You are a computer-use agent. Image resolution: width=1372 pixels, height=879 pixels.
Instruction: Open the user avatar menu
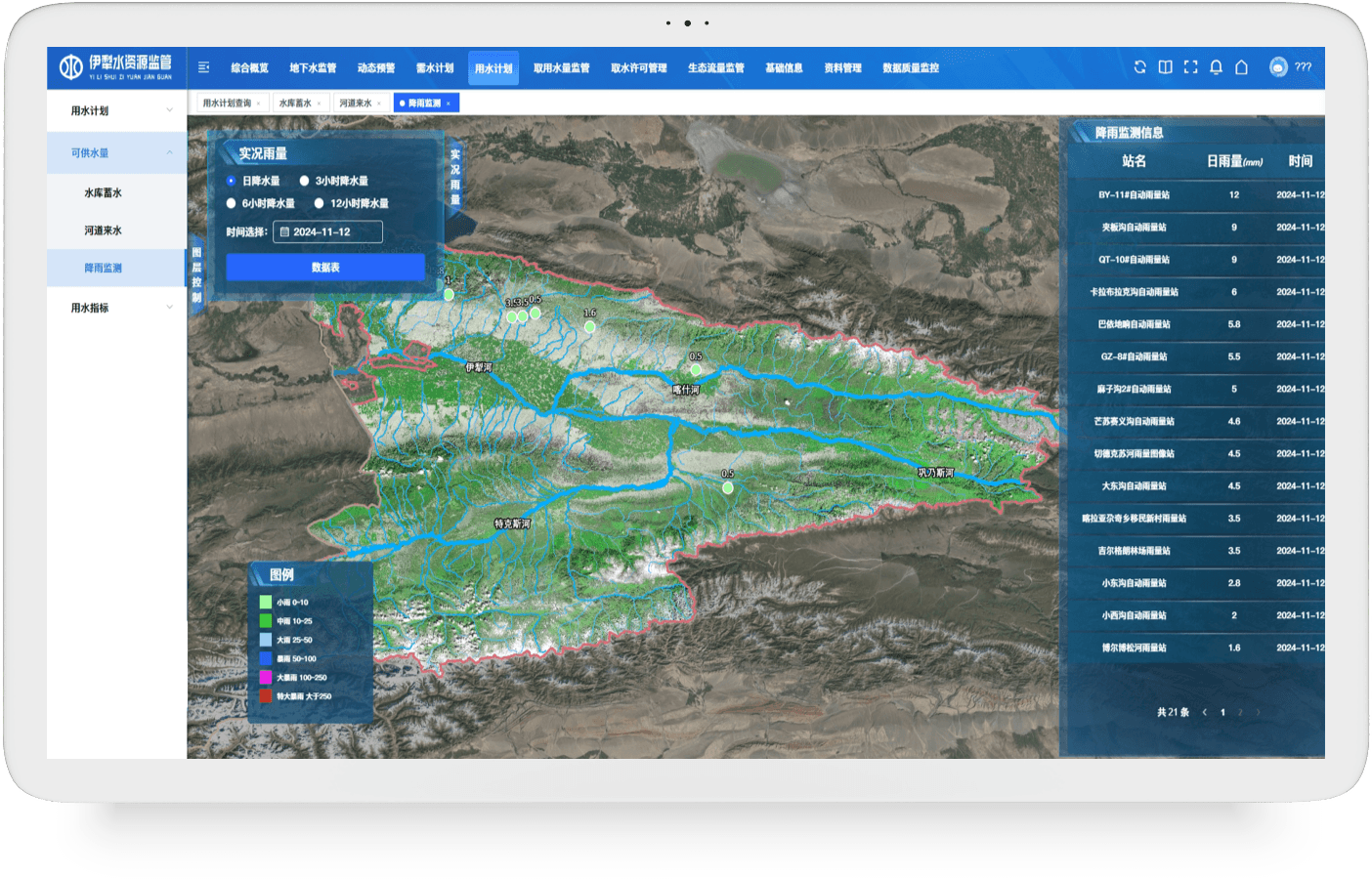click(1278, 67)
